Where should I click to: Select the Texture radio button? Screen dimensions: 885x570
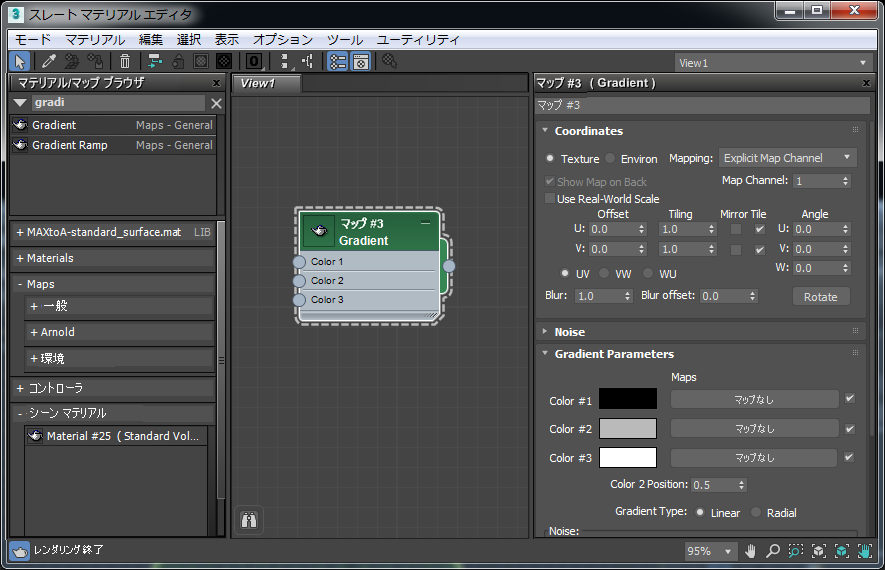pyautogui.click(x=550, y=159)
